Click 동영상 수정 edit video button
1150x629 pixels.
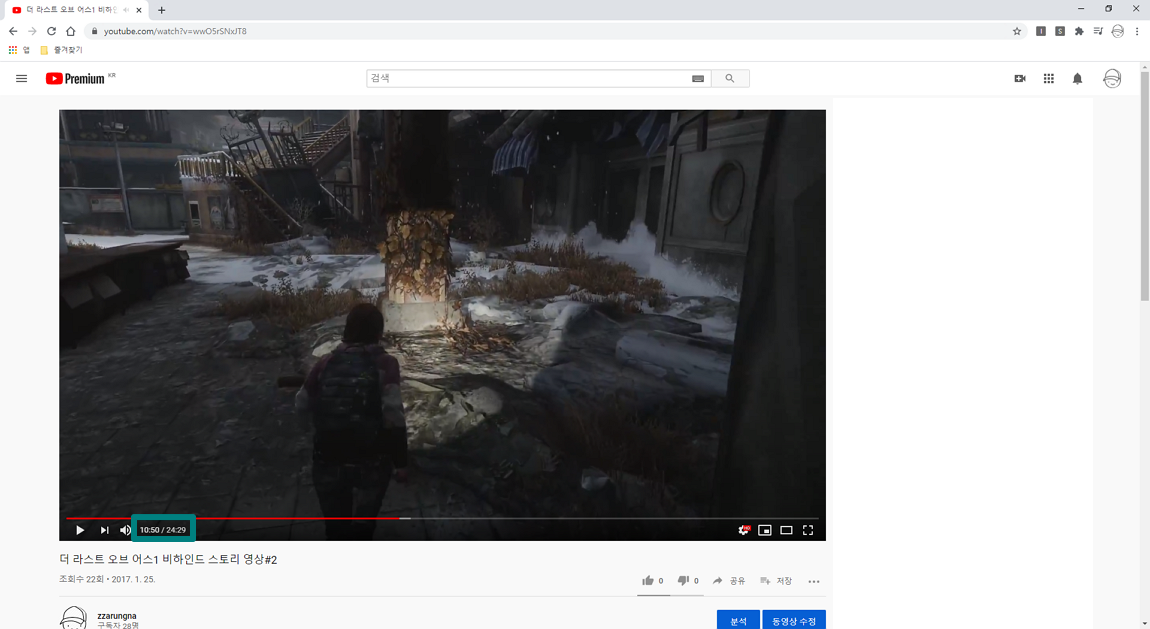click(x=794, y=621)
